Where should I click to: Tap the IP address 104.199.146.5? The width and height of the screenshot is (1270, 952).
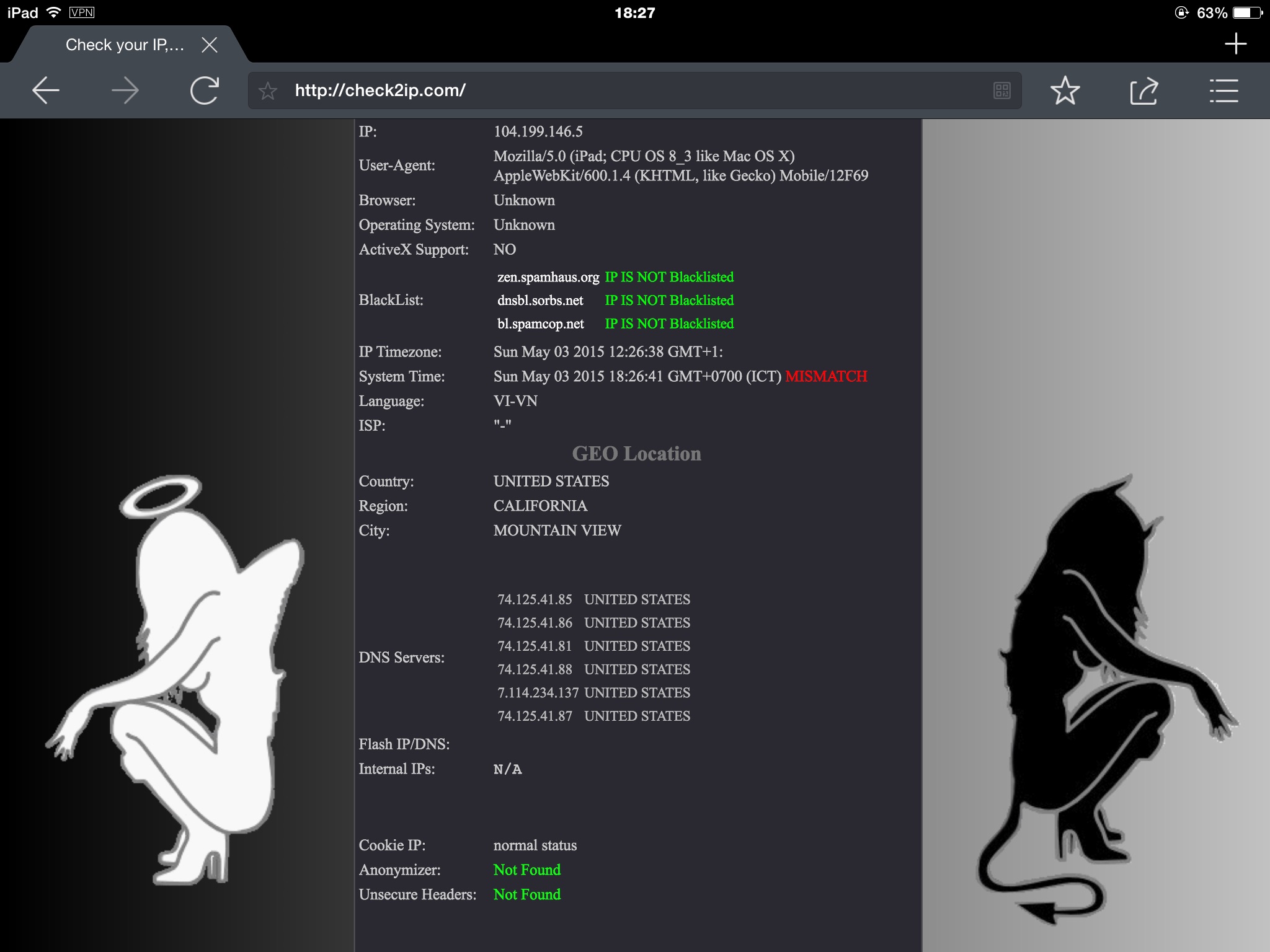click(538, 131)
